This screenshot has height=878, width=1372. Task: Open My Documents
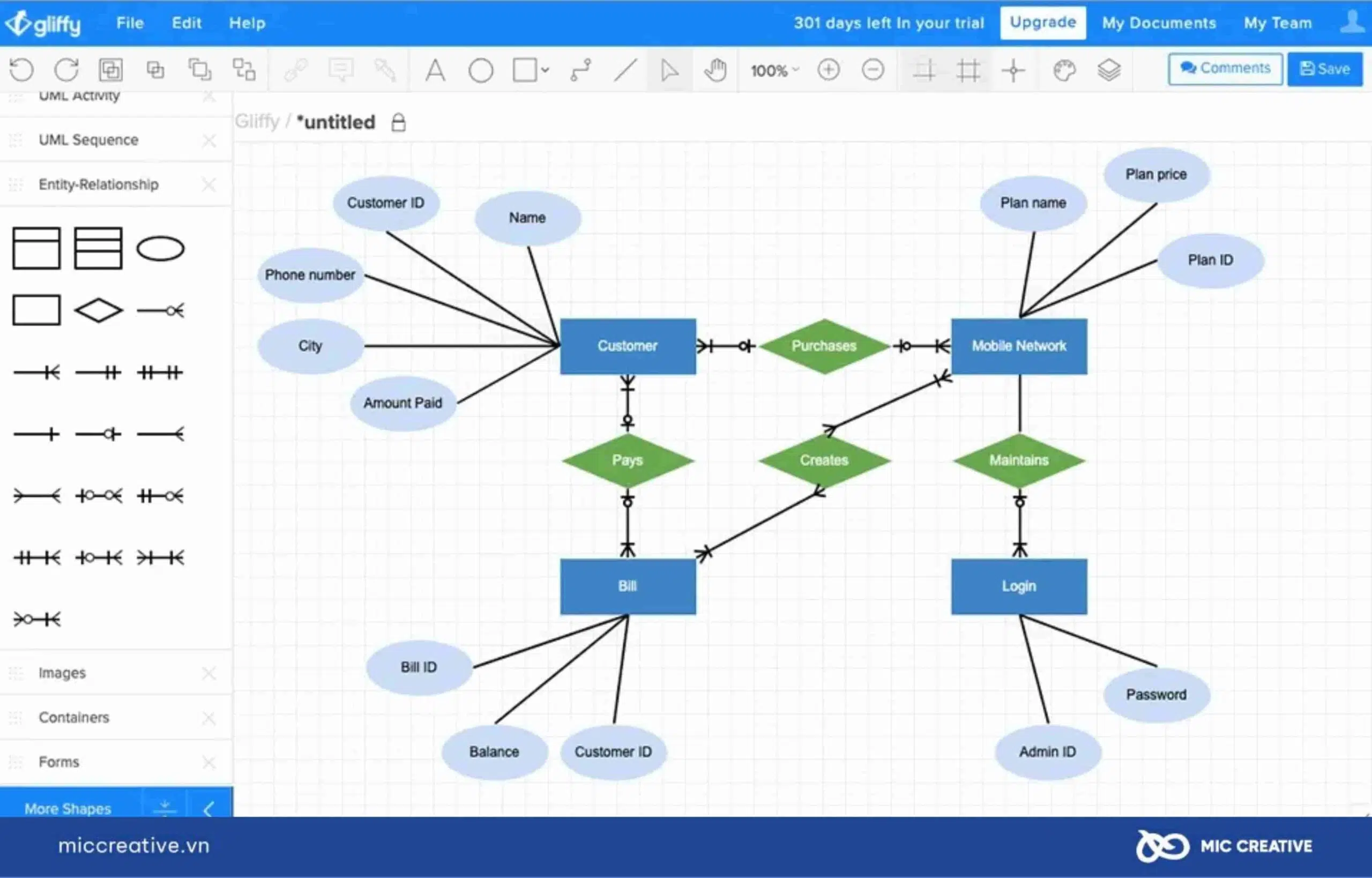click(x=1159, y=23)
